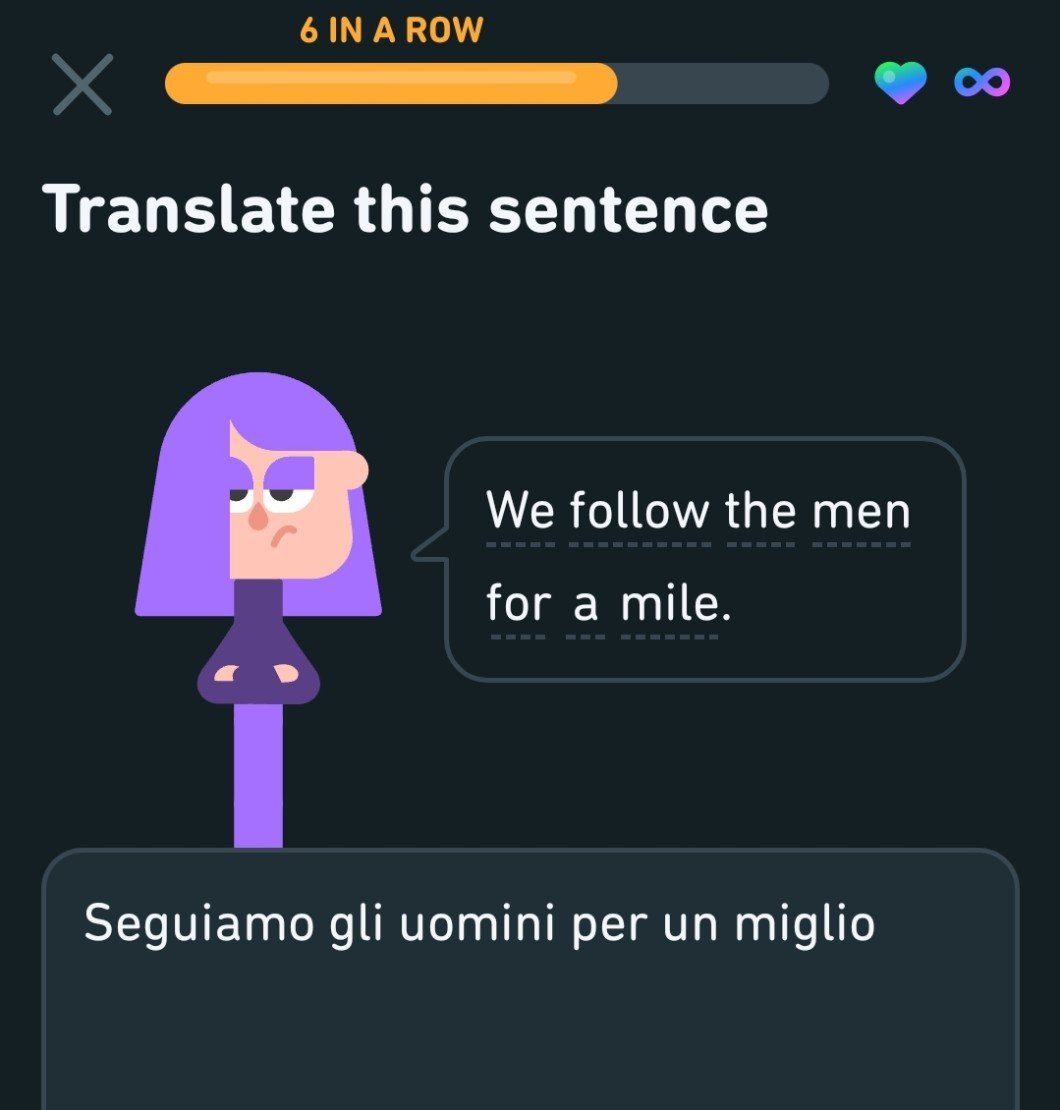Tap the infinity unlimited hearts icon
Image resolution: width=1060 pixels, height=1110 pixels.
click(x=982, y=83)
